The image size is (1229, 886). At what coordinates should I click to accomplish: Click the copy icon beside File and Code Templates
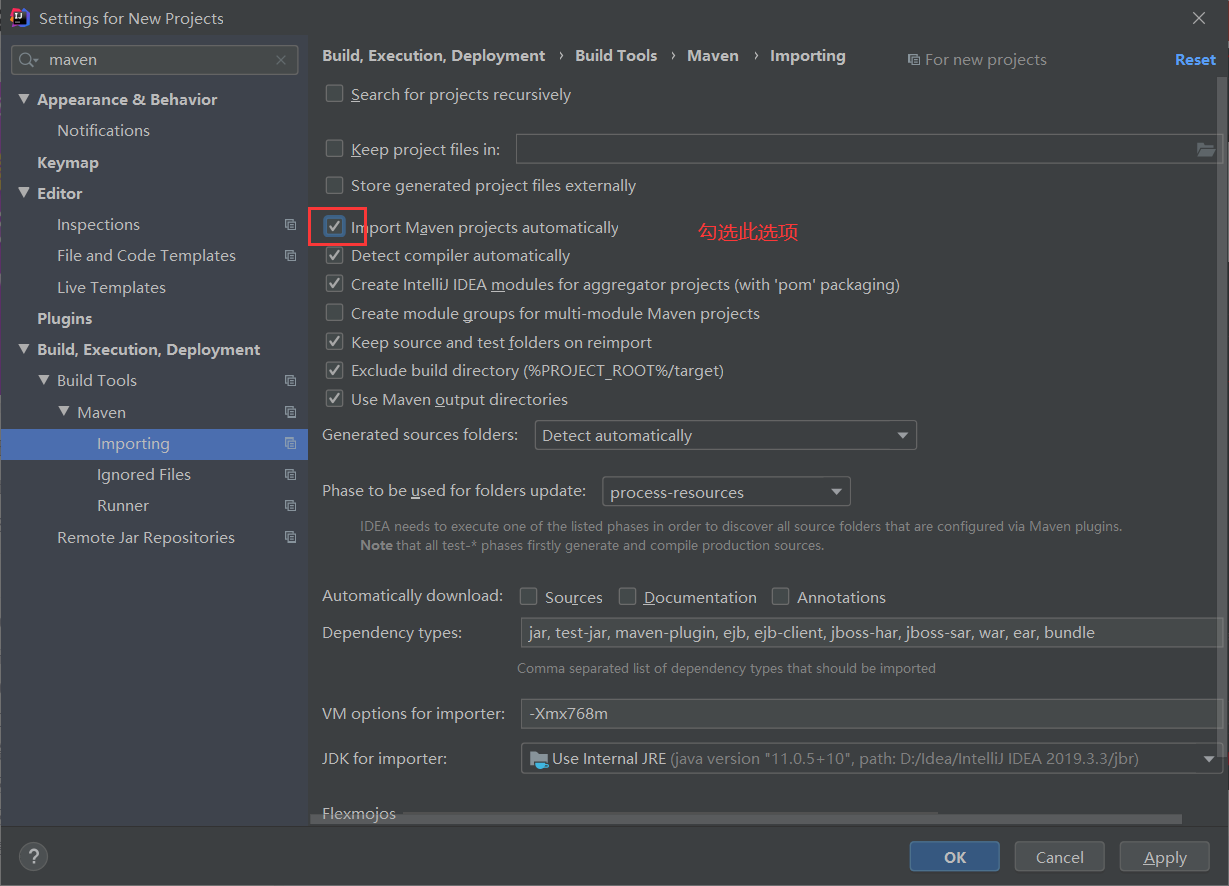pos(290,256)
